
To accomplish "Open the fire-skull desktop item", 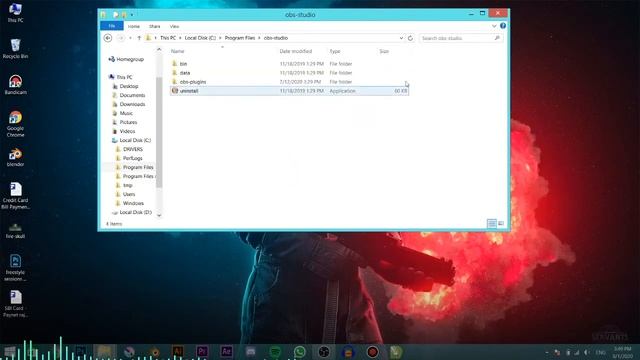I will (x=16, y=231).
